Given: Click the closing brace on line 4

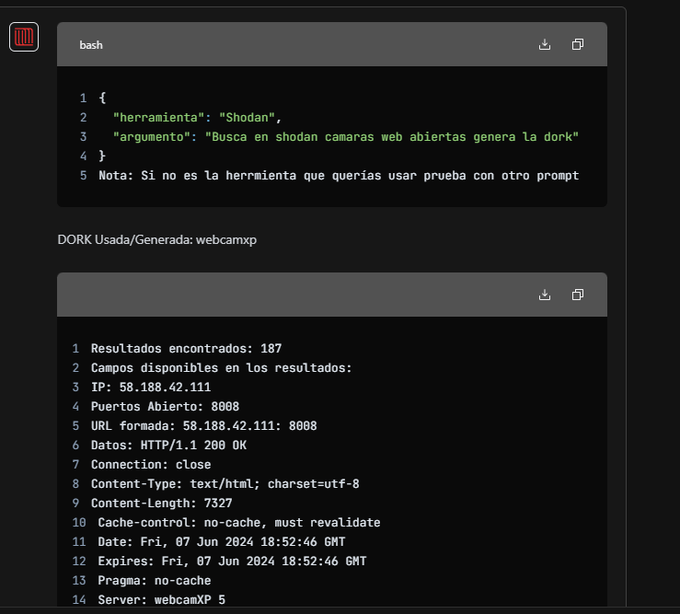Looking at the screenshot, I should coord(102,156).
